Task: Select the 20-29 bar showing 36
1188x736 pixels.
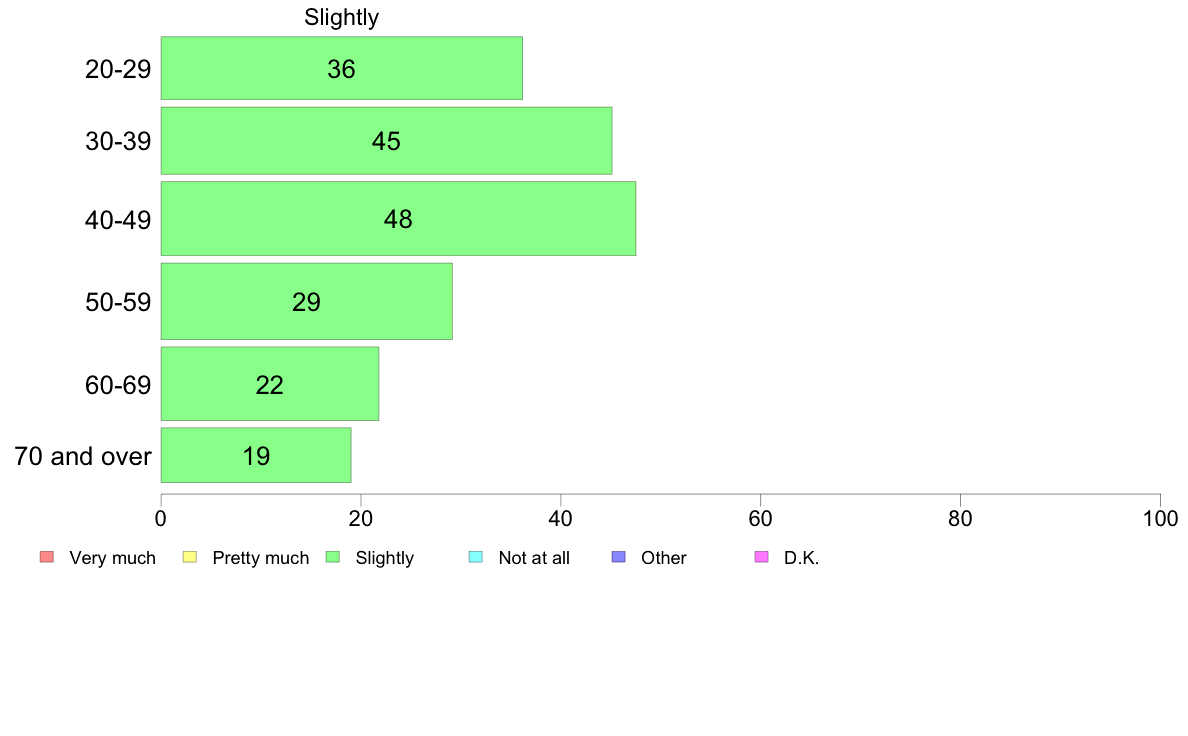Action: [x=342, y=68]
